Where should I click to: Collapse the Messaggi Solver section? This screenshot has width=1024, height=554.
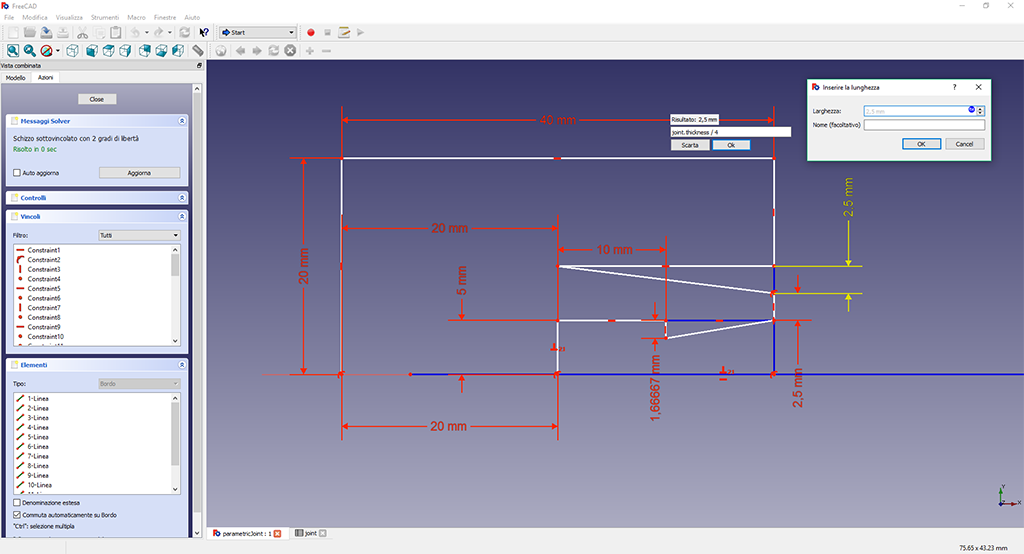pyautogui.click(x=182, y=121)
